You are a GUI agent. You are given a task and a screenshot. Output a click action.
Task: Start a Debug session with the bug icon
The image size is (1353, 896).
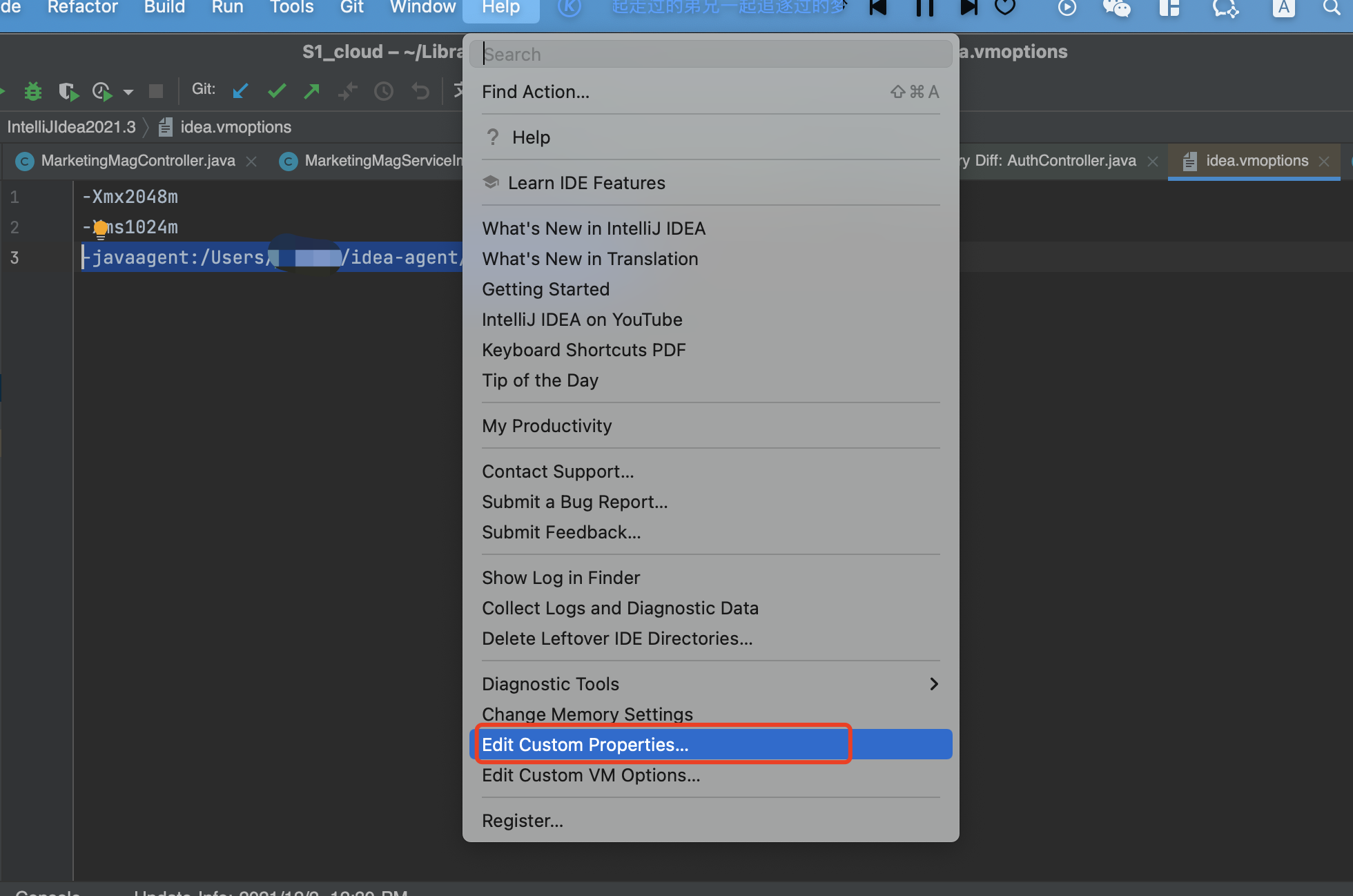pos(33,90)
